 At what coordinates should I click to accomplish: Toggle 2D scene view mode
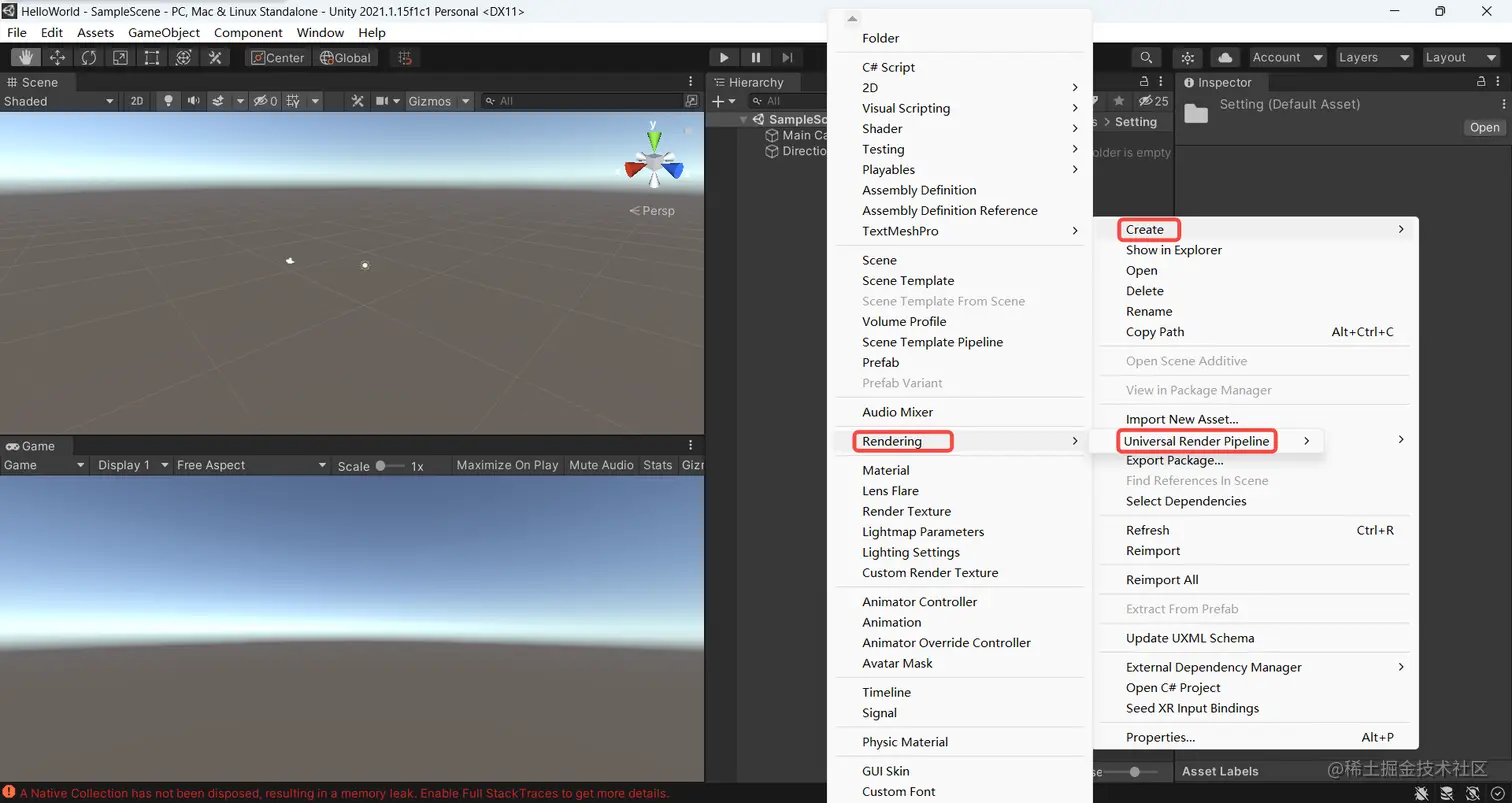coord(137,101)
